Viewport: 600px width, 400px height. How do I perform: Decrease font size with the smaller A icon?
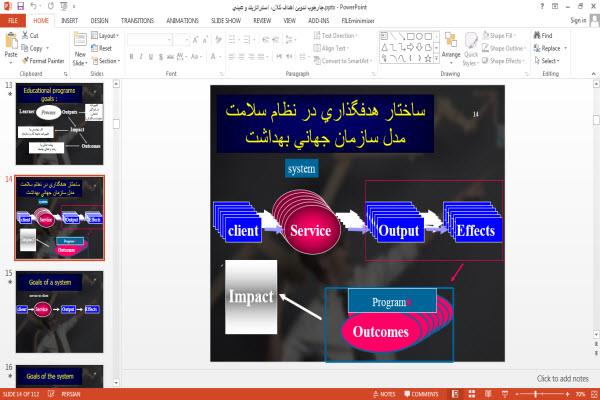click(205, 39)
